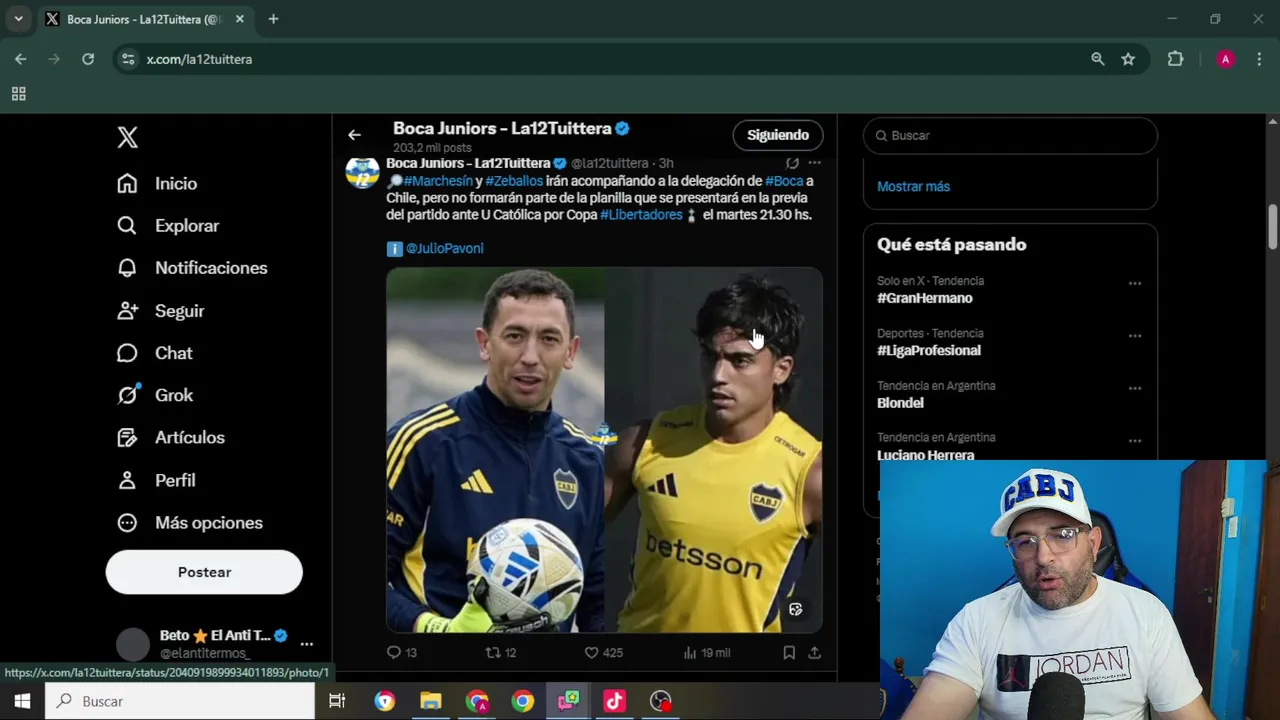The width and height of the screenshot is (1280, 720).
Task: Open Chrome profile avatar A
Action: click(x=1225, y=59)
